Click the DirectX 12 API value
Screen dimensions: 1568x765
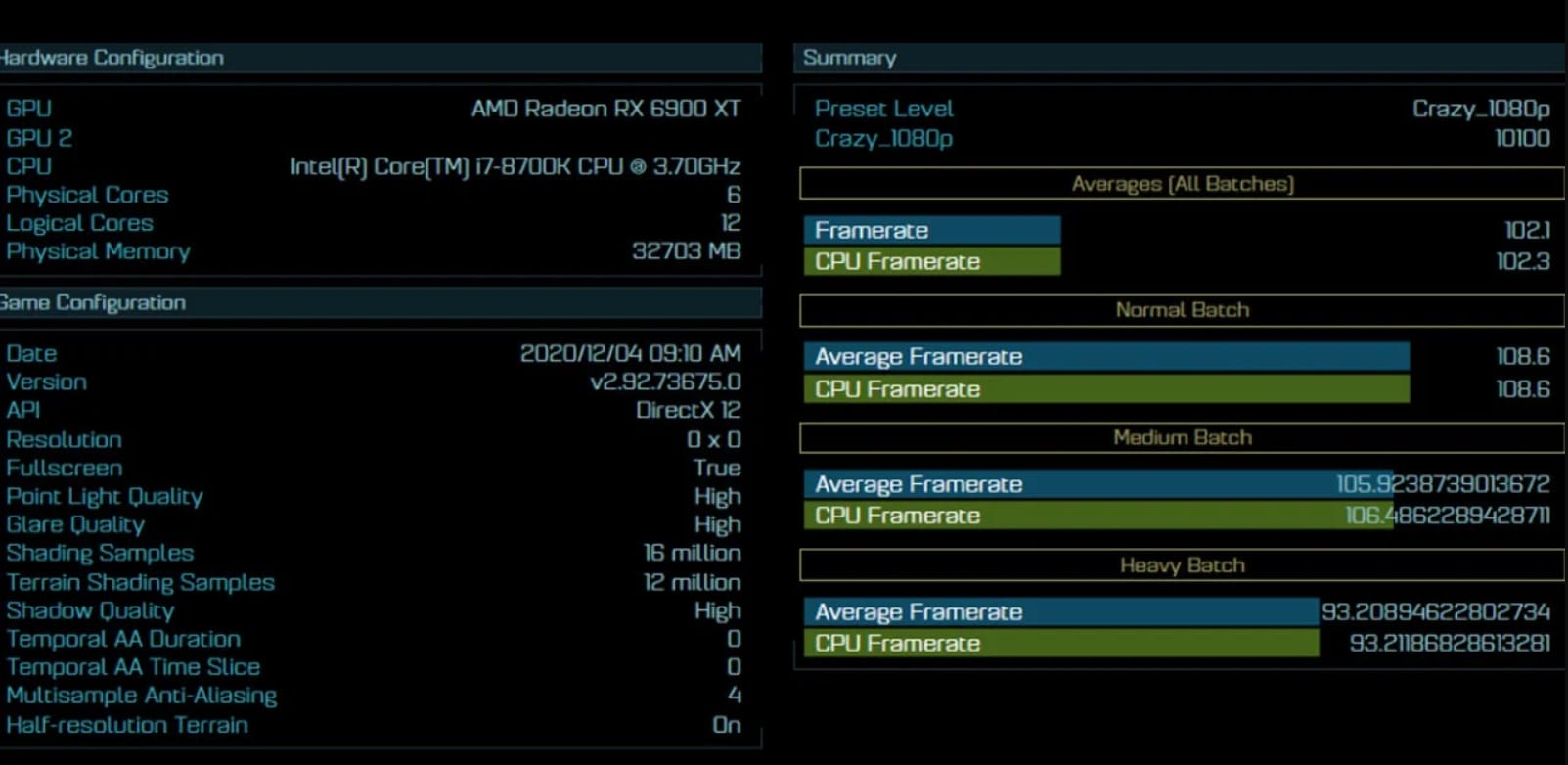click(x=688, y=410)
